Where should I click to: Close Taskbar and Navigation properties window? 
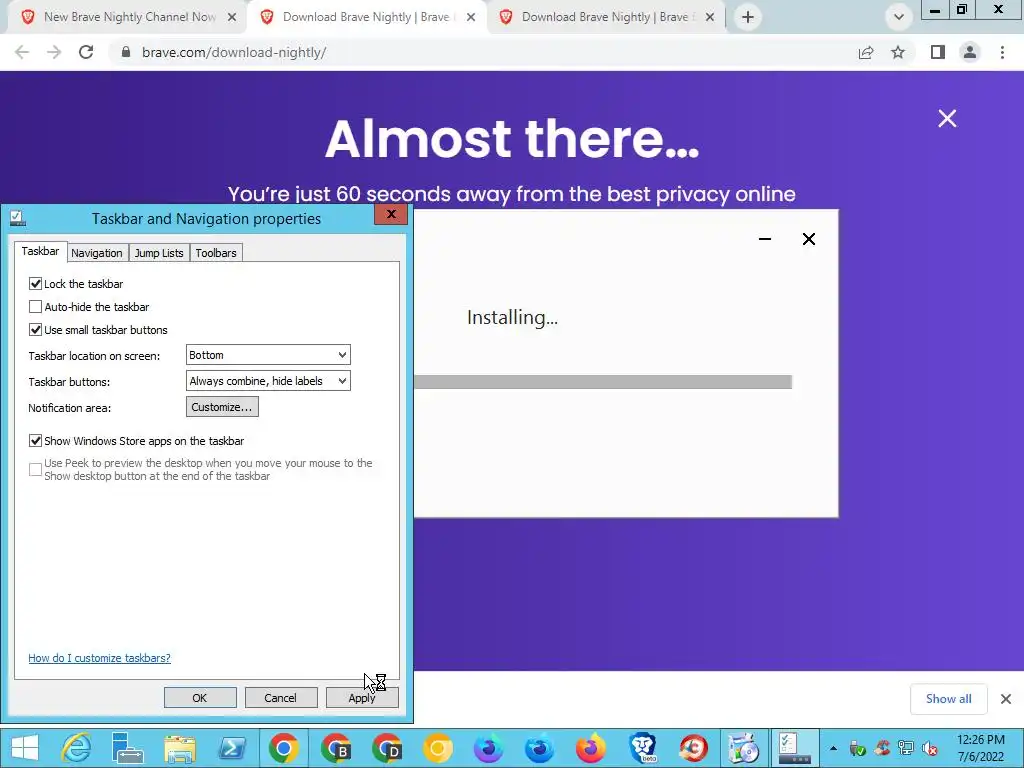391,214
